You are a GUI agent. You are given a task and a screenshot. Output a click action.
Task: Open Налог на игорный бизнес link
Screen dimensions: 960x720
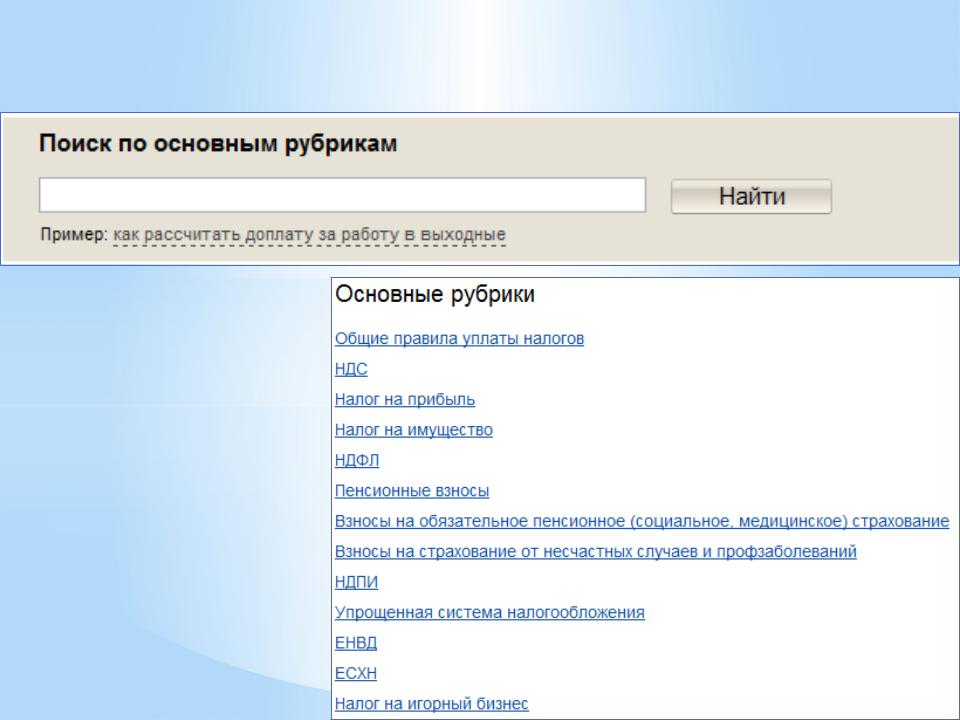pos(432,703)
